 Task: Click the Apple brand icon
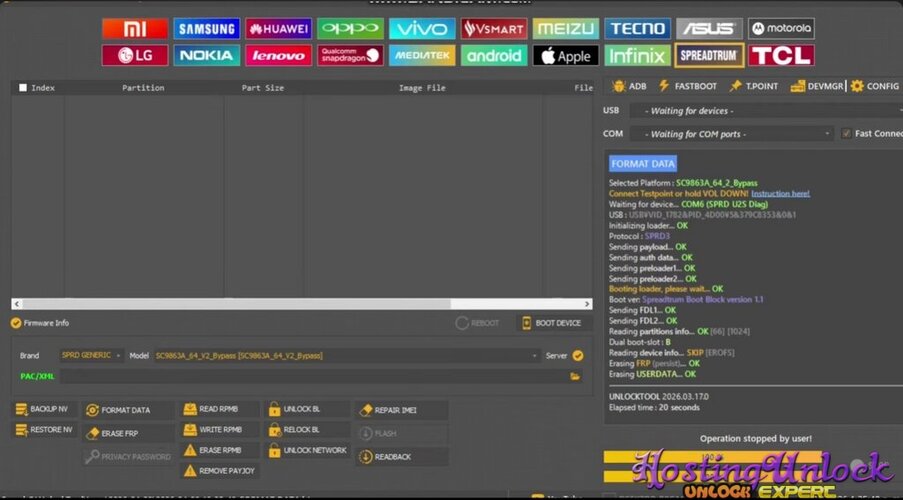(x=565, y=55)
